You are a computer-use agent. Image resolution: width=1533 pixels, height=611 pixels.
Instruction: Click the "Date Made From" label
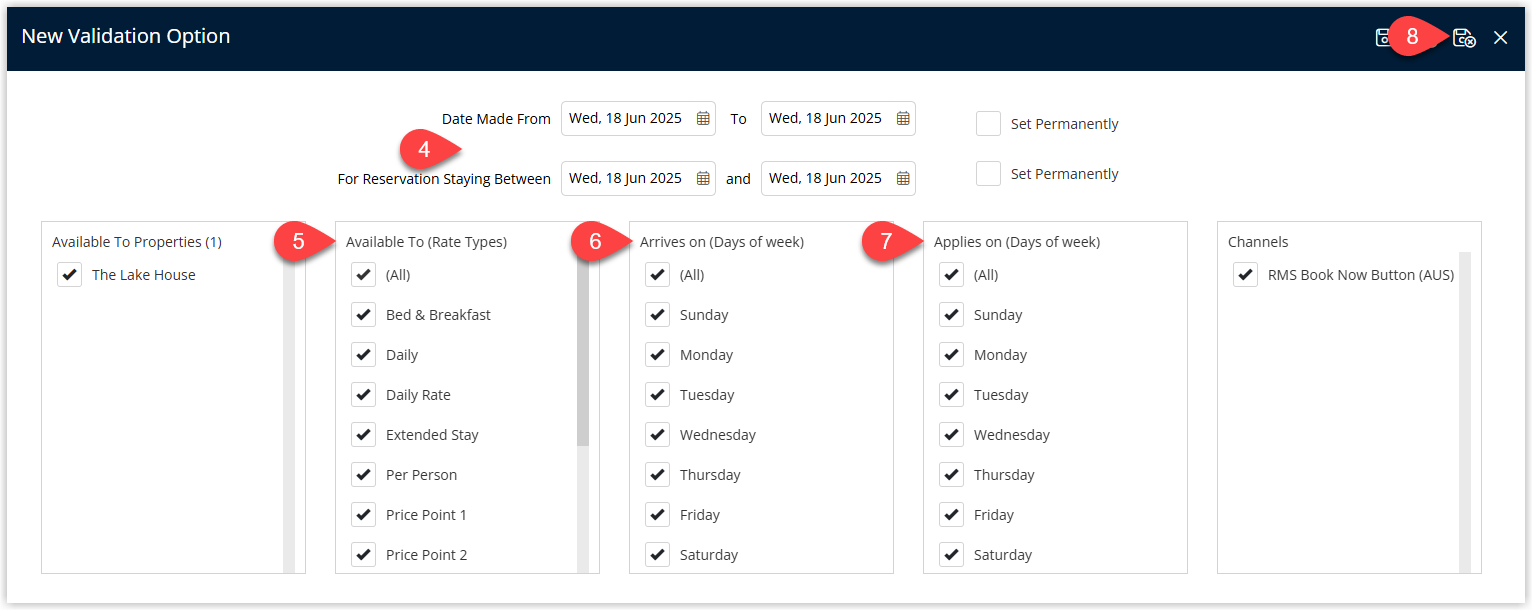[496, 119]
